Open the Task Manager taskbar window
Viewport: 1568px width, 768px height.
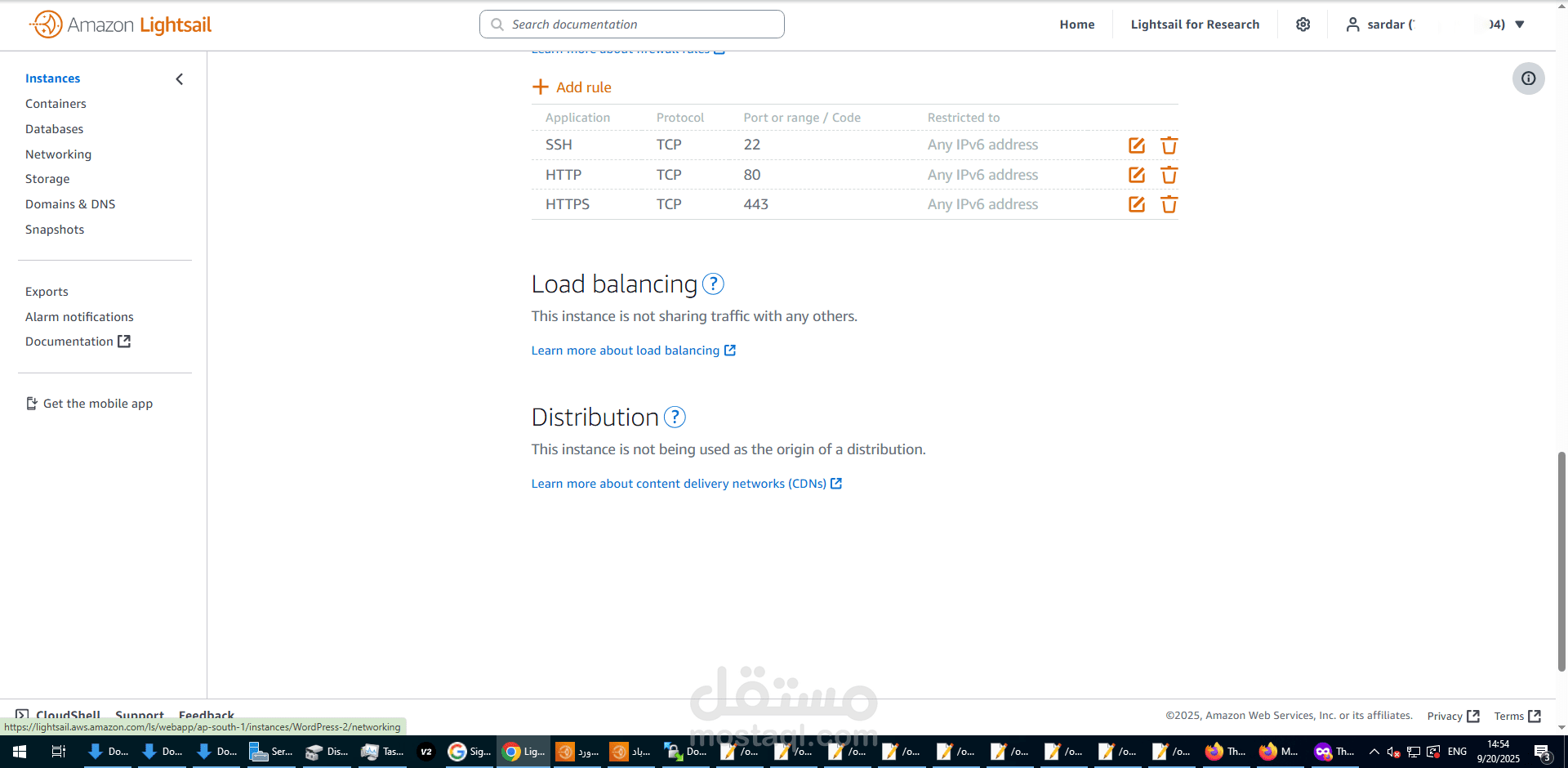click(382, 752)
